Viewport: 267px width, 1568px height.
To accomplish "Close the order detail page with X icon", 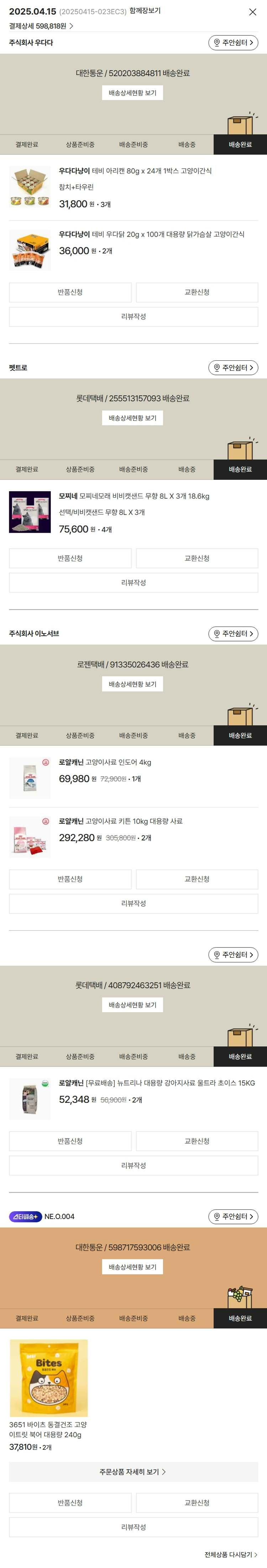I will tap(252, 12).
